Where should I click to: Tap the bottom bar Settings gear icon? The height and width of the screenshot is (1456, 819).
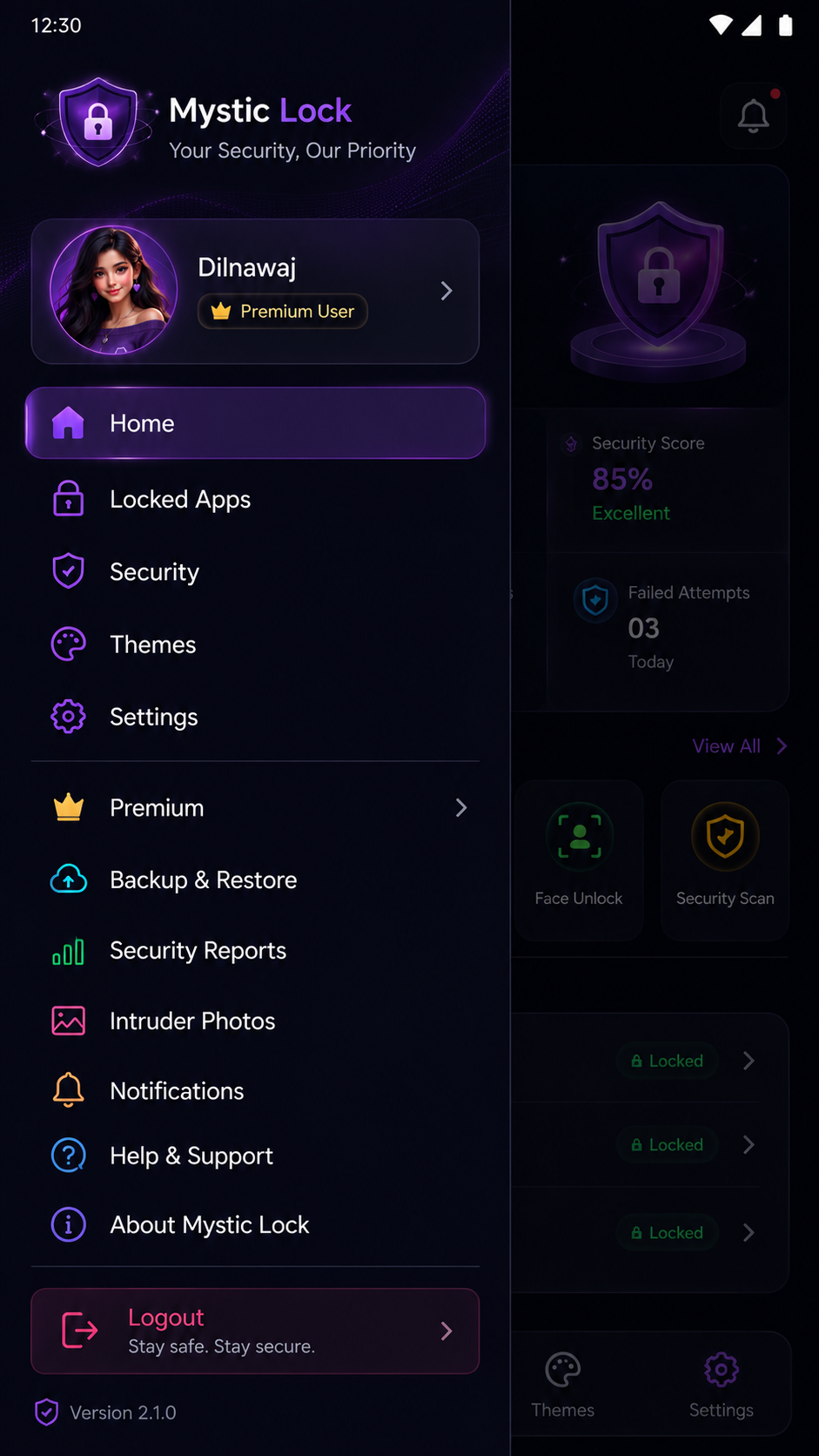tap(722, 1370)
